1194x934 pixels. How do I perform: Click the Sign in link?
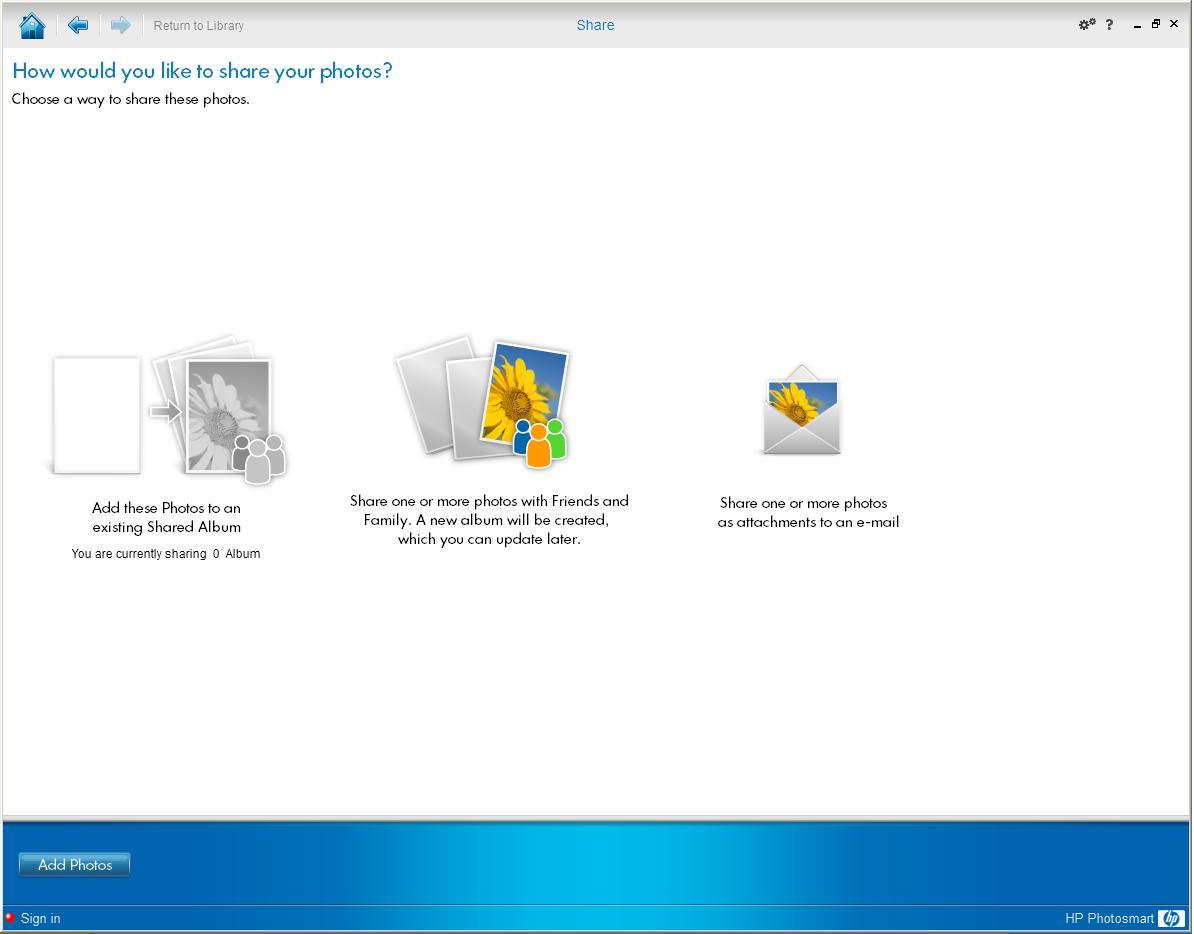(x=40, y=918)
